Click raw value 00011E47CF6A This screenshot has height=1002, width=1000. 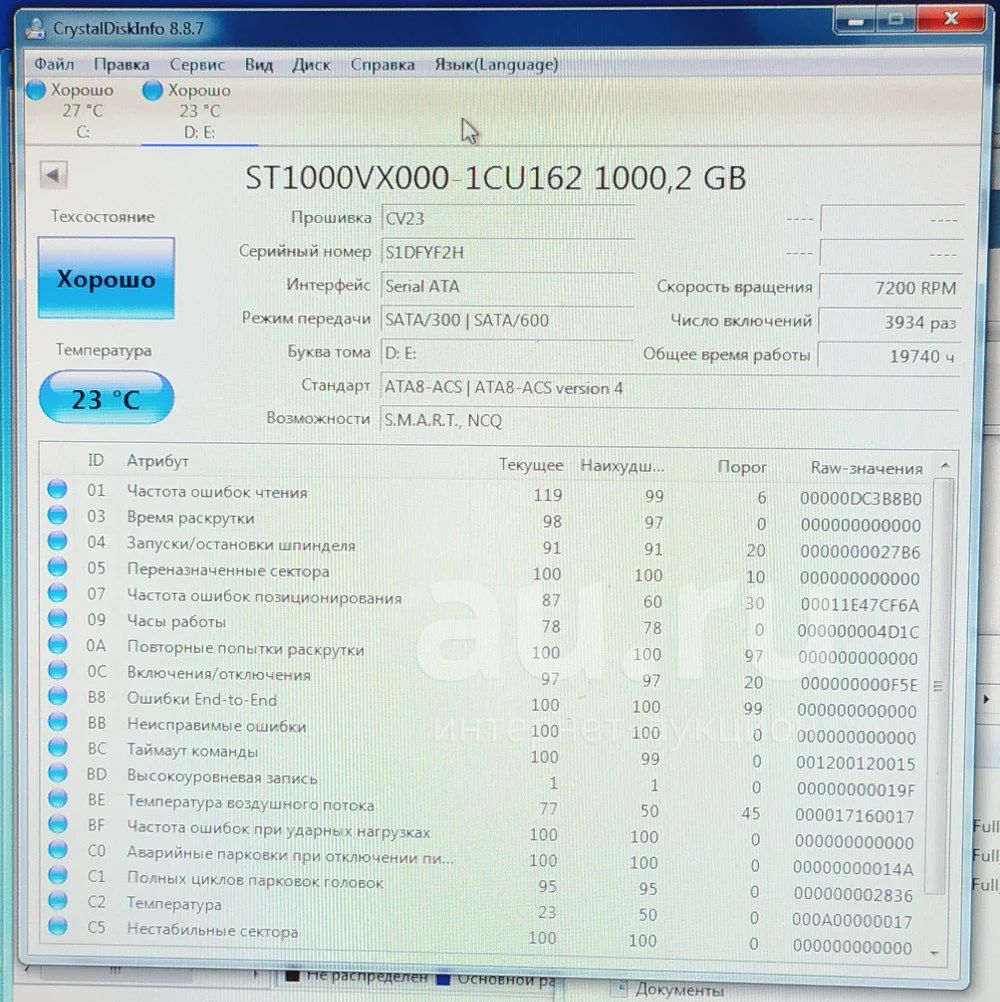click(859, 605)
